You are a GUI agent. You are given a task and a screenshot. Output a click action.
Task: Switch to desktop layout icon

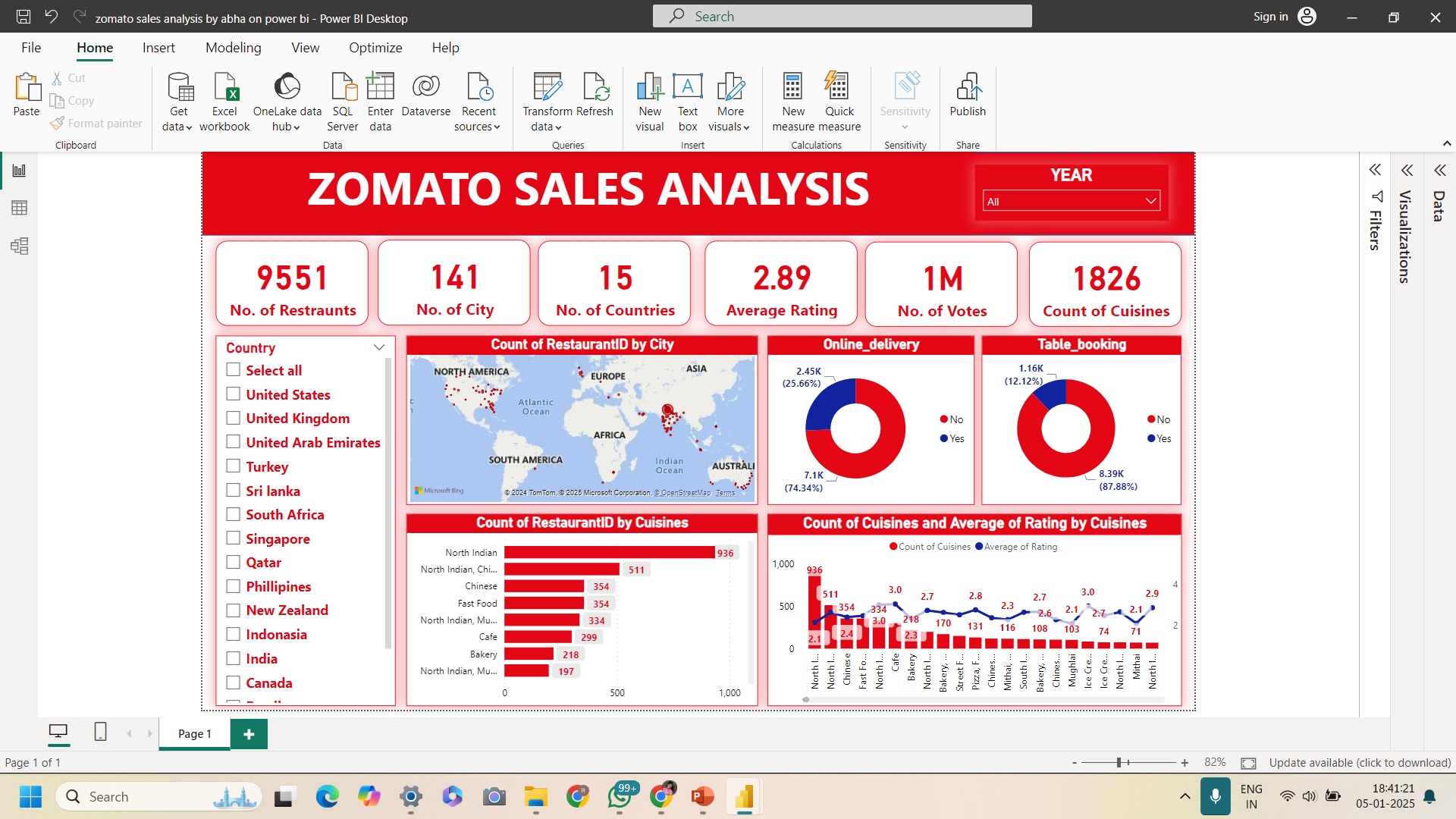[58, 732]
